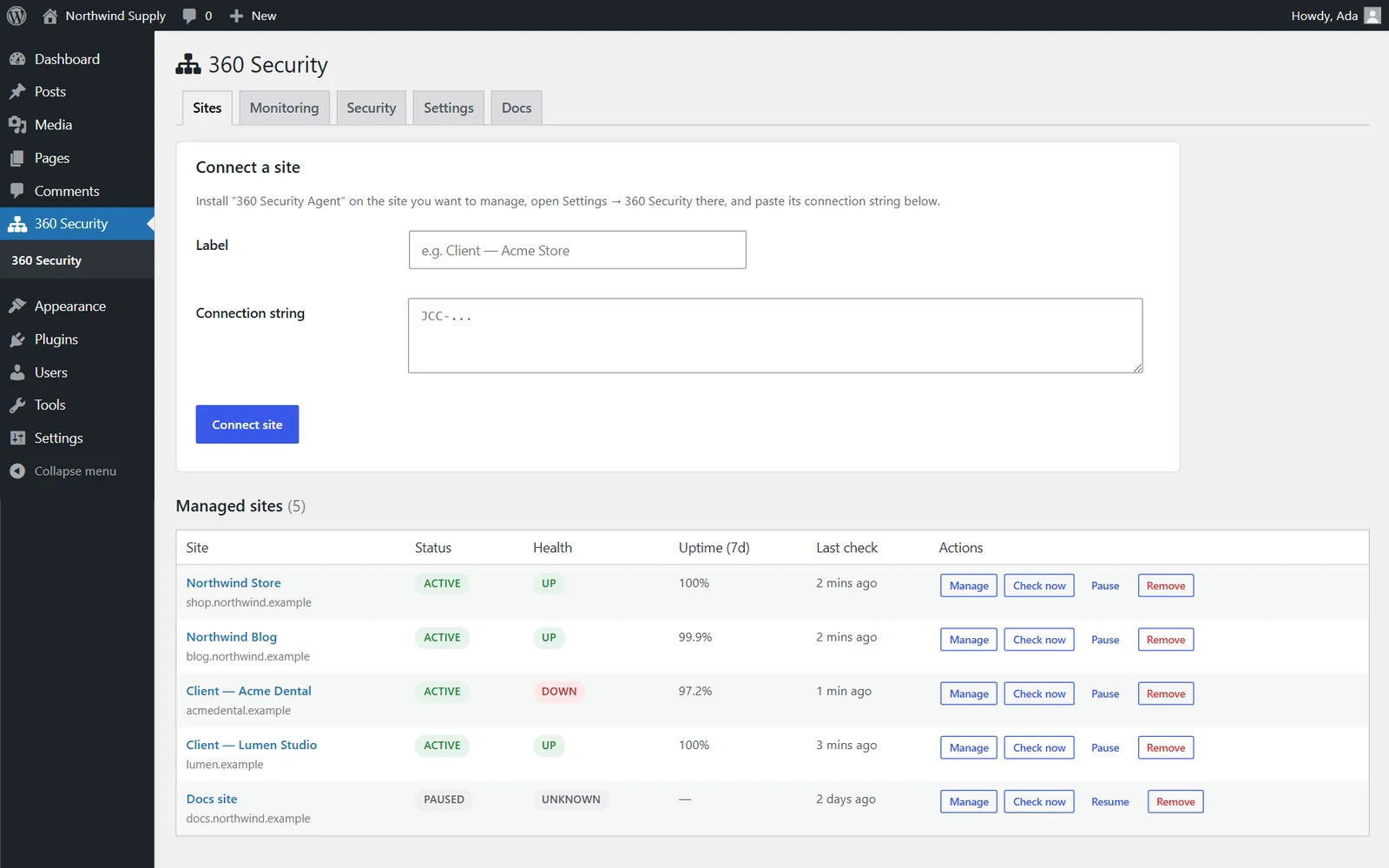Click the Connection string textarea
This screenshot has width=1389, height=868.
tap(775, 336)
